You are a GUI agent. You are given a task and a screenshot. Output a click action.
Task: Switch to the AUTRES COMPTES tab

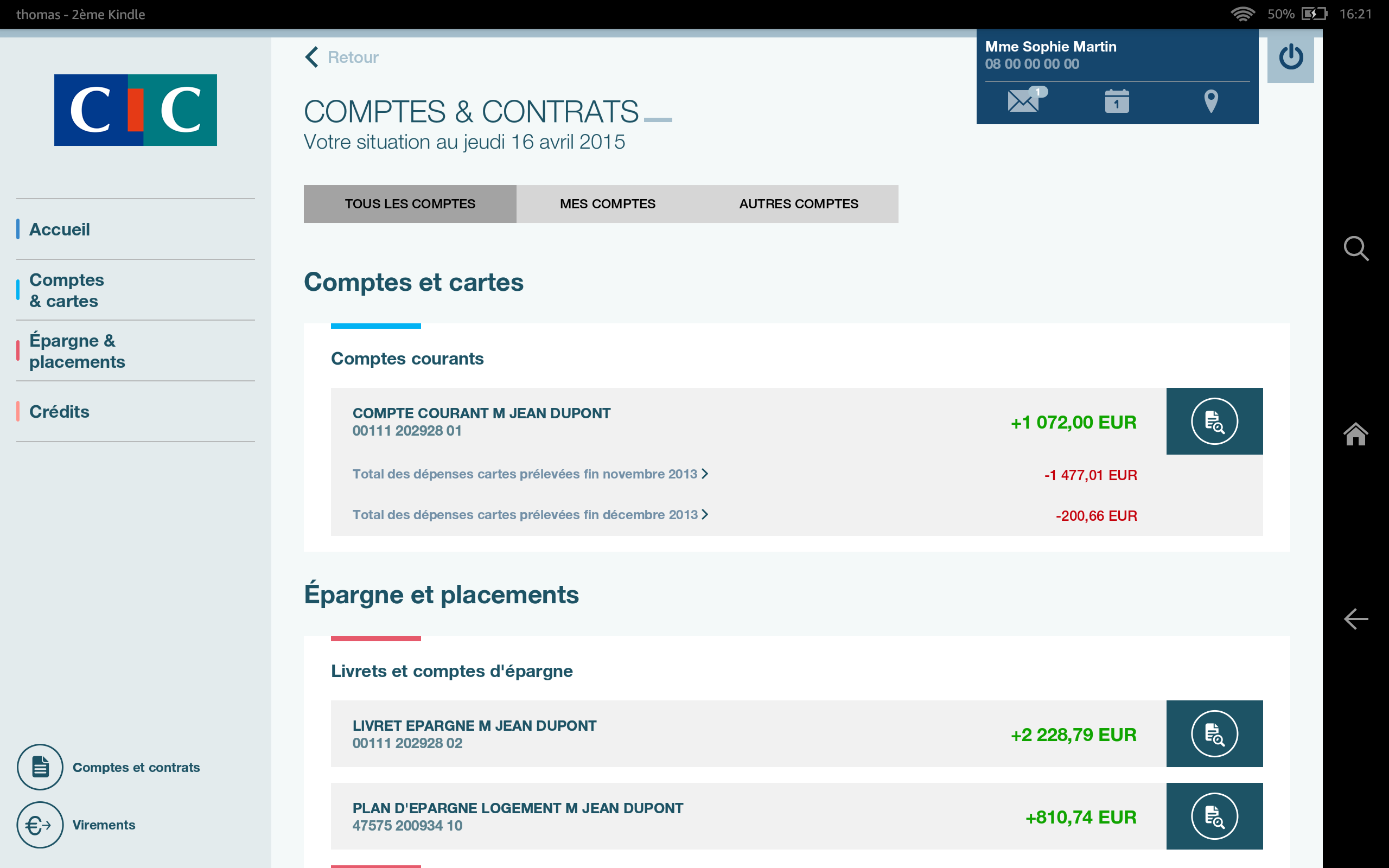(799, 203)
